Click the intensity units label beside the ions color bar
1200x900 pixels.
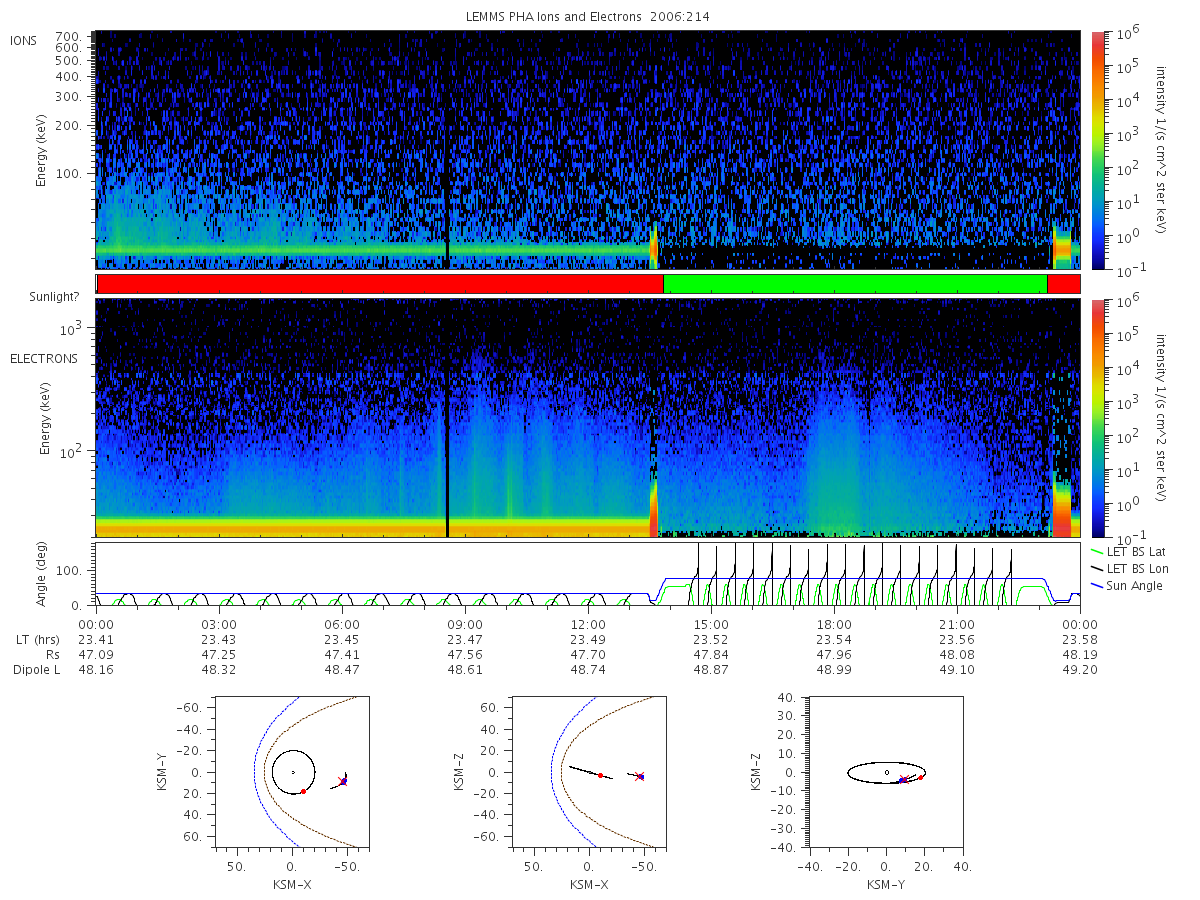point(1162,150)
